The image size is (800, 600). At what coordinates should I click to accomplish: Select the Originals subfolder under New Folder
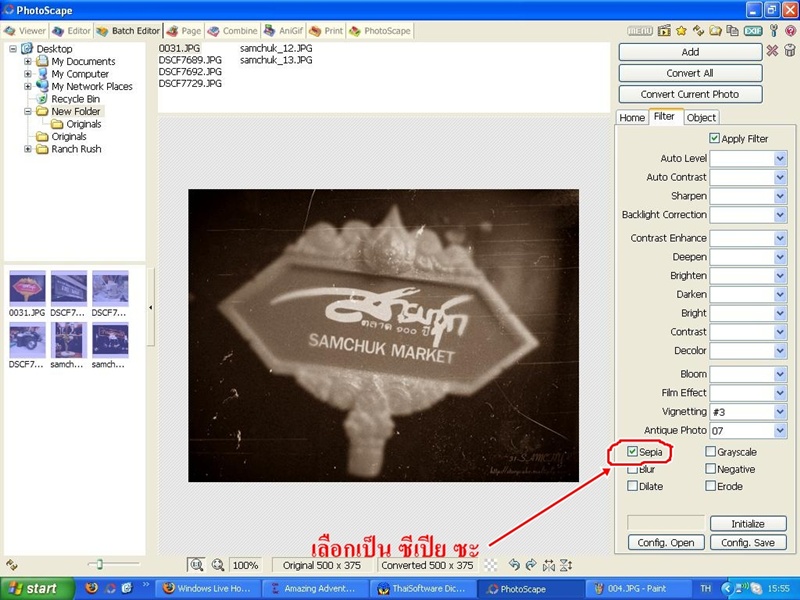click(84, 124)
